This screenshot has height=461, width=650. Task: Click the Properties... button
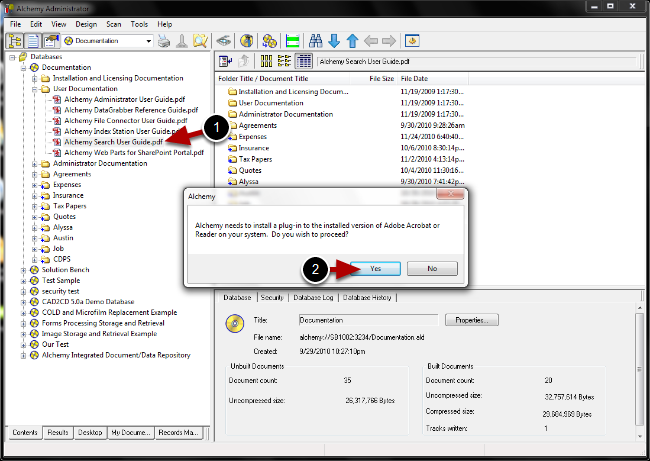[472, 320]
